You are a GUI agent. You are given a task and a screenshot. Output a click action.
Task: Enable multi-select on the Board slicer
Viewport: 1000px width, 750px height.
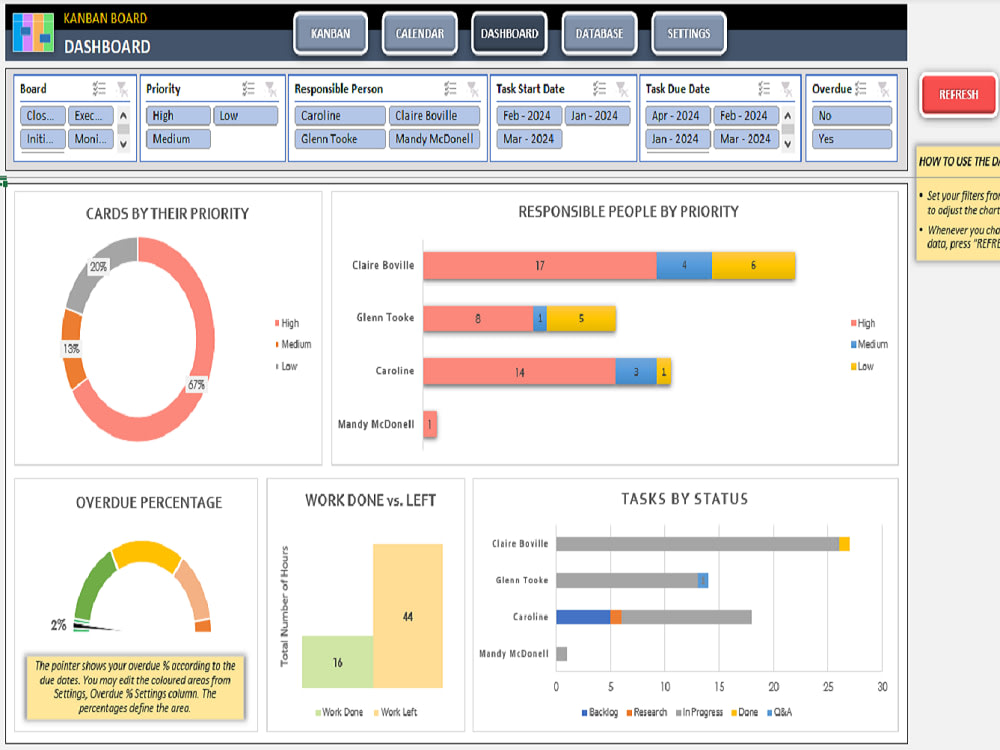coord(97,88)
